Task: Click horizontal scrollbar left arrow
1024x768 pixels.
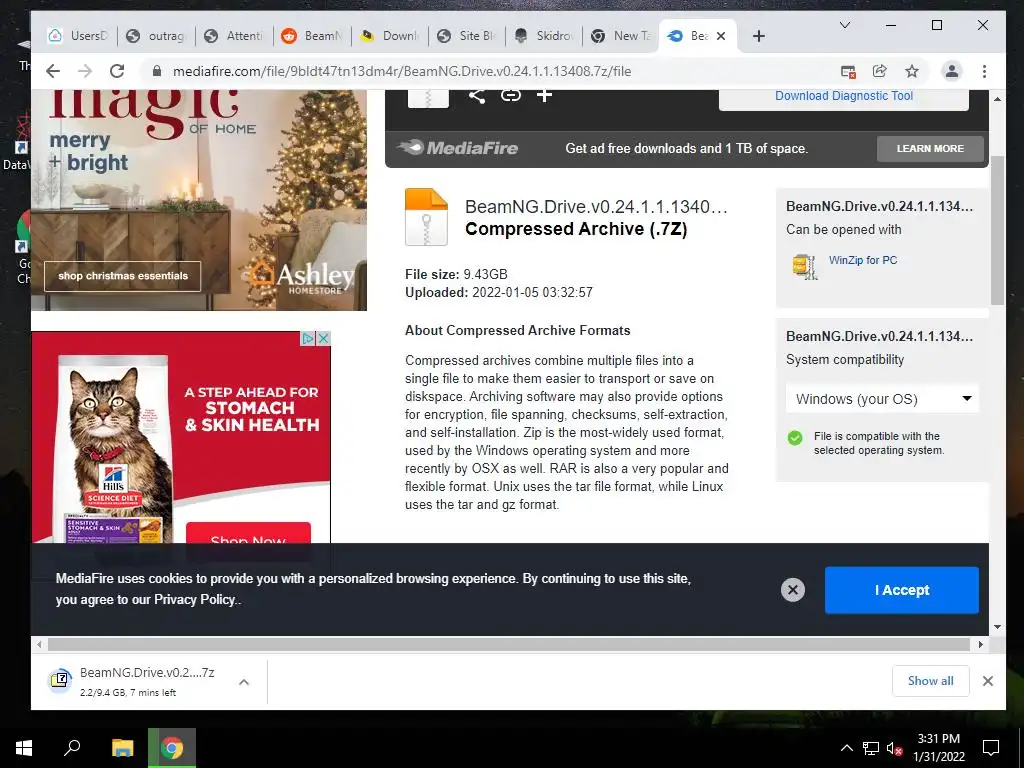Action: coord(39,645)
